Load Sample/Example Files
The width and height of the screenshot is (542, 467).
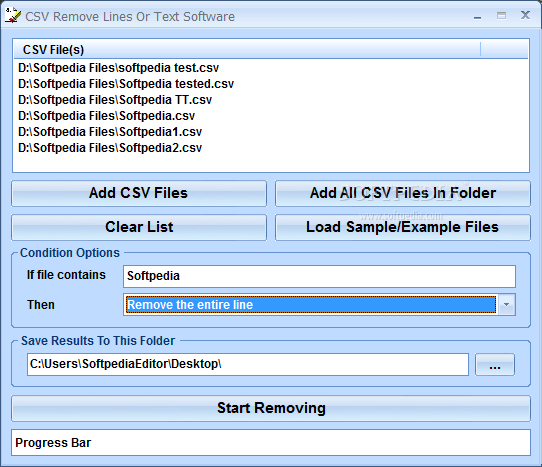click(403, 227)
